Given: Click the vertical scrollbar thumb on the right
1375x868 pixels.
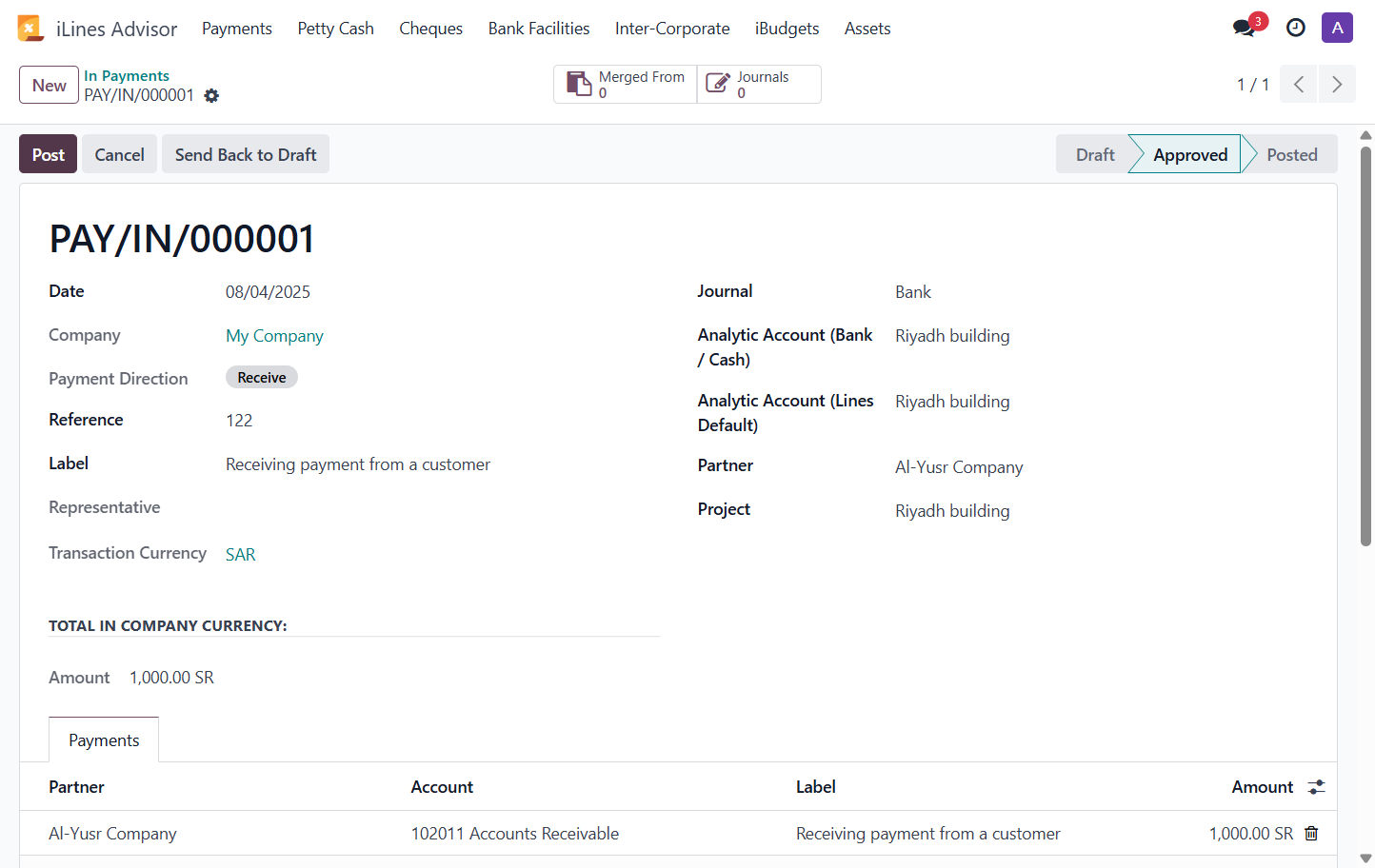Looking at the screenshot, I should (1365, 345).
